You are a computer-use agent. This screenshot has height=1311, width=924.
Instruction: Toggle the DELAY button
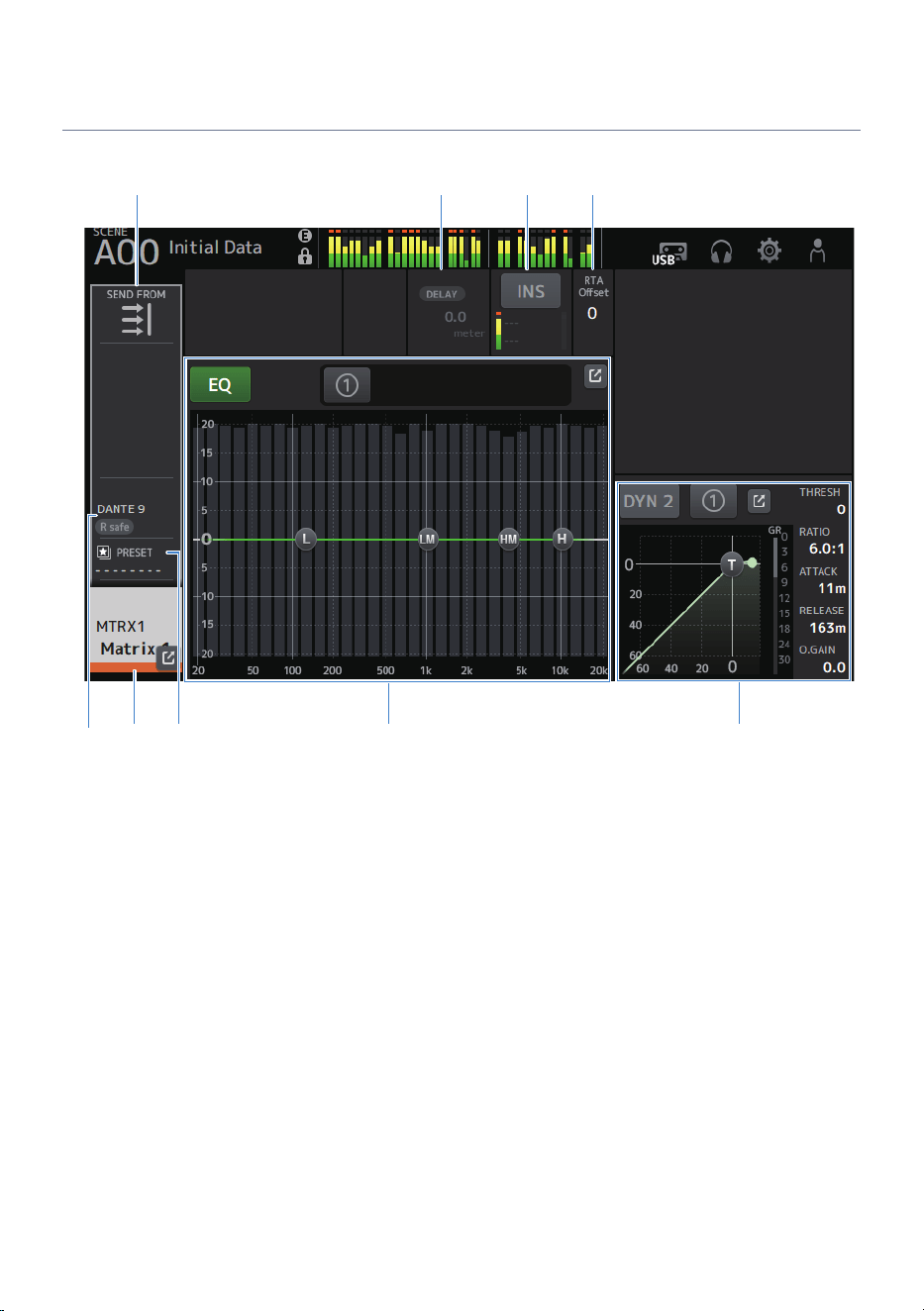442,294
